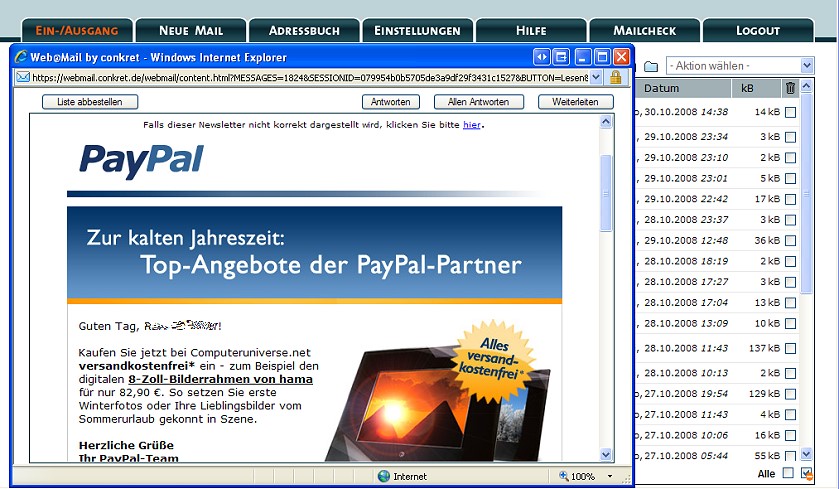The height and width of the screenshot is (489, 839).
Task: Click the Alles versandkostenfrei badge
Action: coord(492,360)
